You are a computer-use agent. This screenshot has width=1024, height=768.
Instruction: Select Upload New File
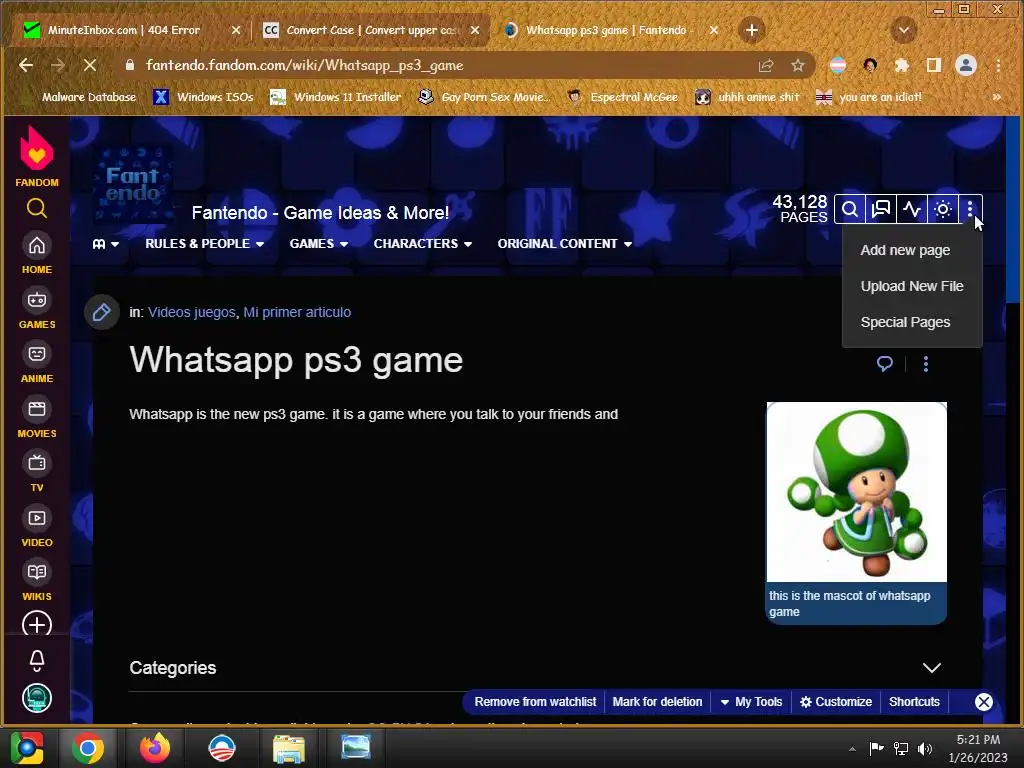coord(912,286)
